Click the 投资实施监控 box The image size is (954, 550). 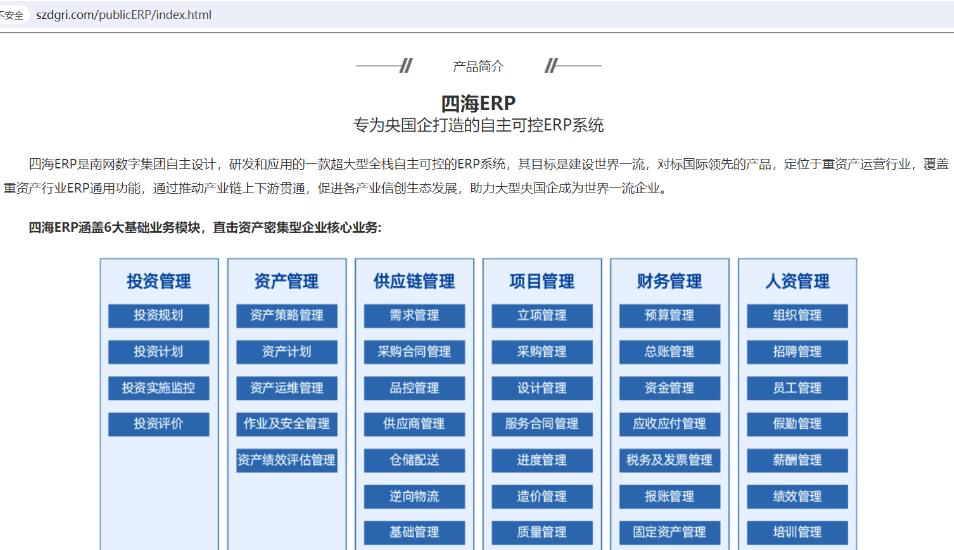(159, 388)
